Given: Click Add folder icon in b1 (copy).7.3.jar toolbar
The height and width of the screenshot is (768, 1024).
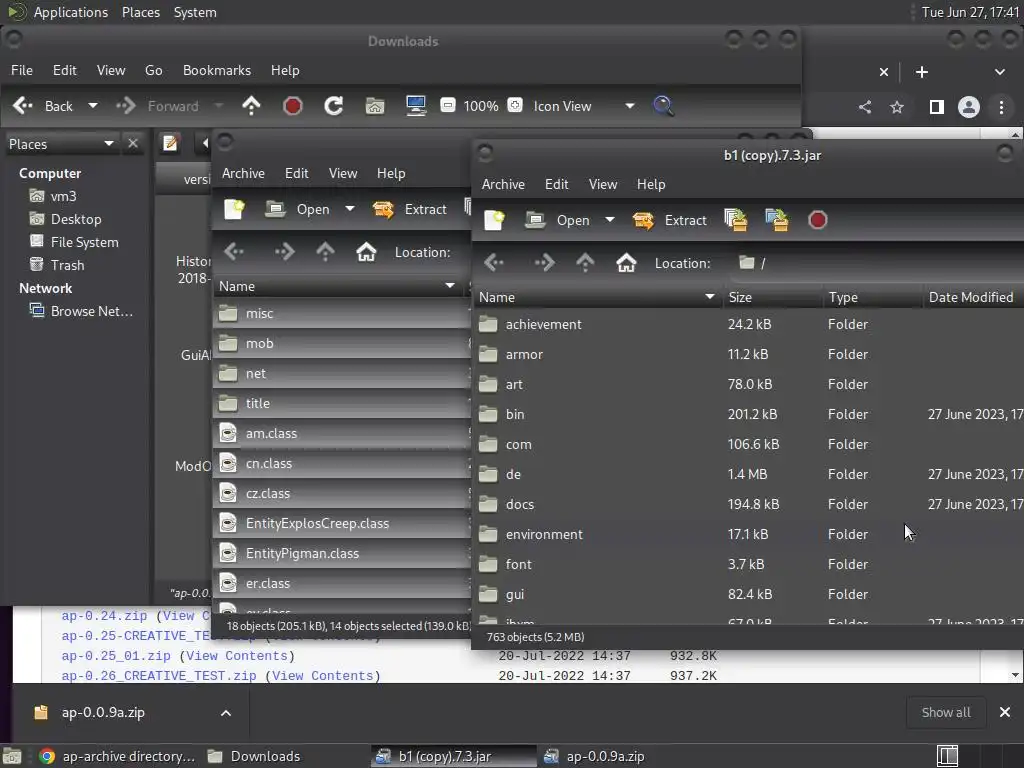Looking at the screenshot, I should tap(776, 220).
